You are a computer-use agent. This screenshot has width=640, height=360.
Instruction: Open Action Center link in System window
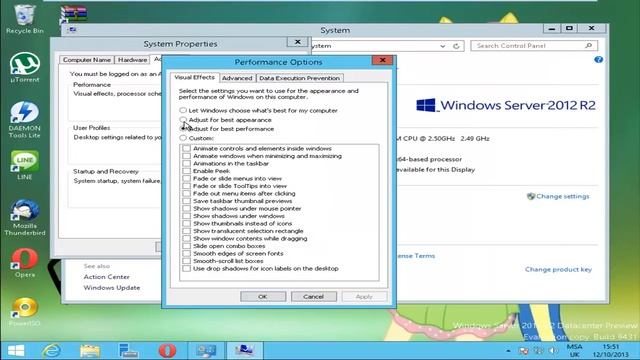click(x=107, y=277)
